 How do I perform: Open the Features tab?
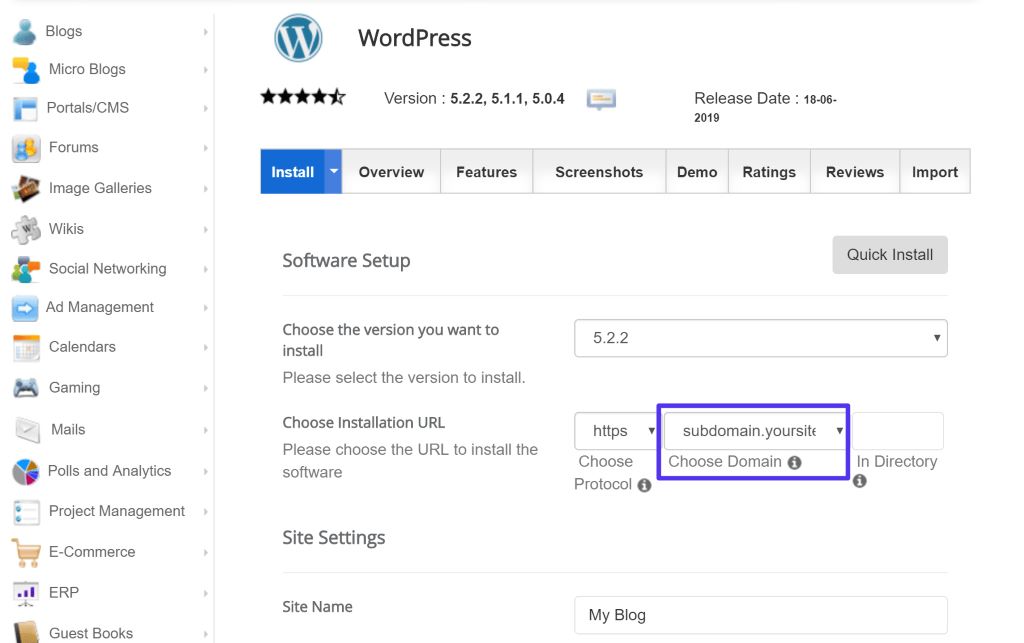point(487,172)
